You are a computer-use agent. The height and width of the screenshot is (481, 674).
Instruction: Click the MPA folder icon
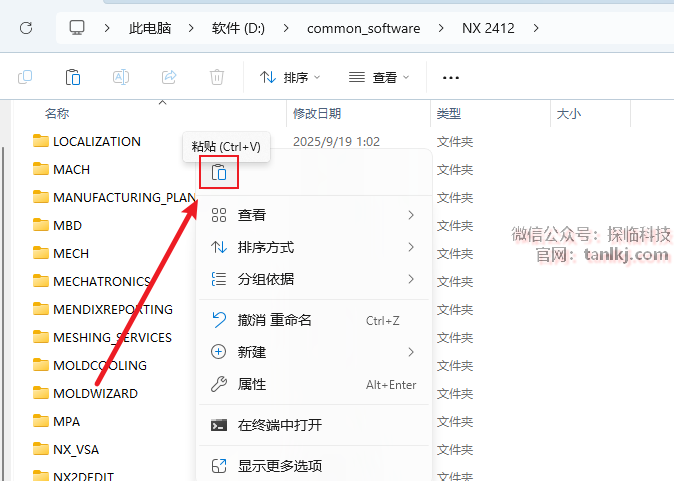coord(41,421)
